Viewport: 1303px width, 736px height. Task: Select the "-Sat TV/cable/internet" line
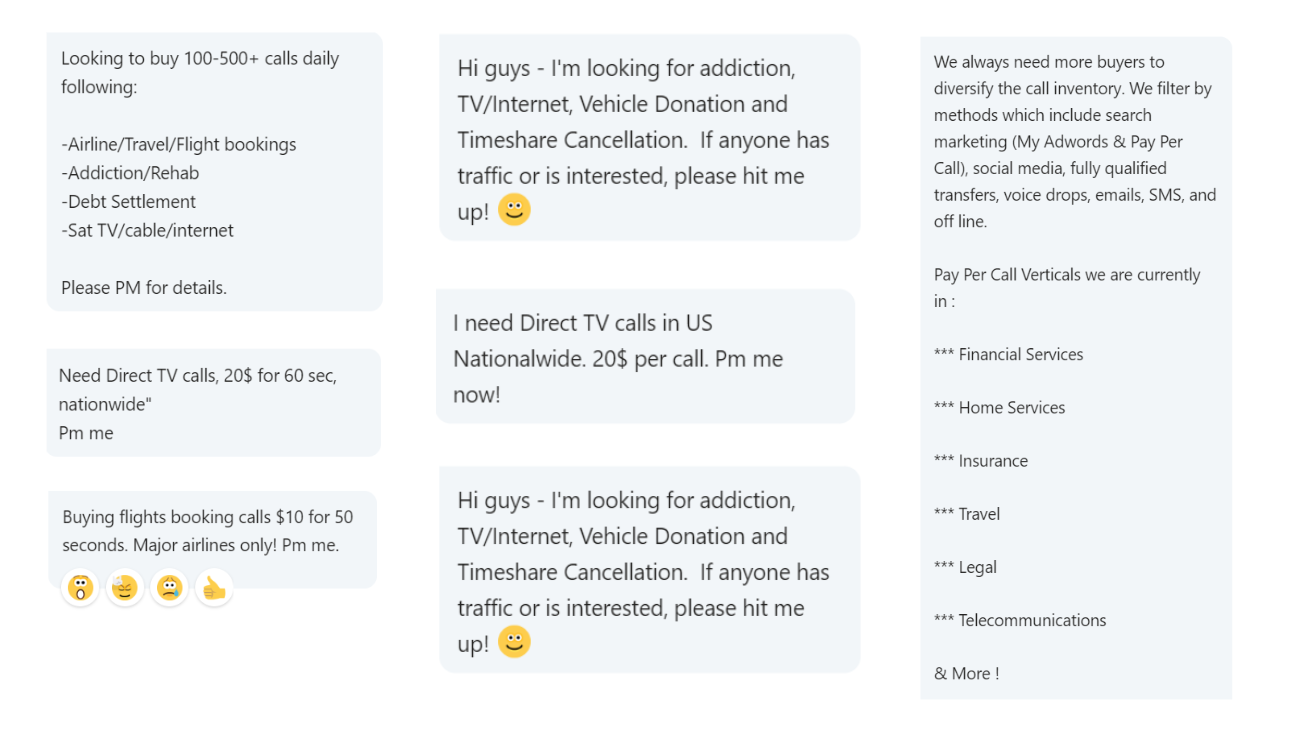pos(148,230)
